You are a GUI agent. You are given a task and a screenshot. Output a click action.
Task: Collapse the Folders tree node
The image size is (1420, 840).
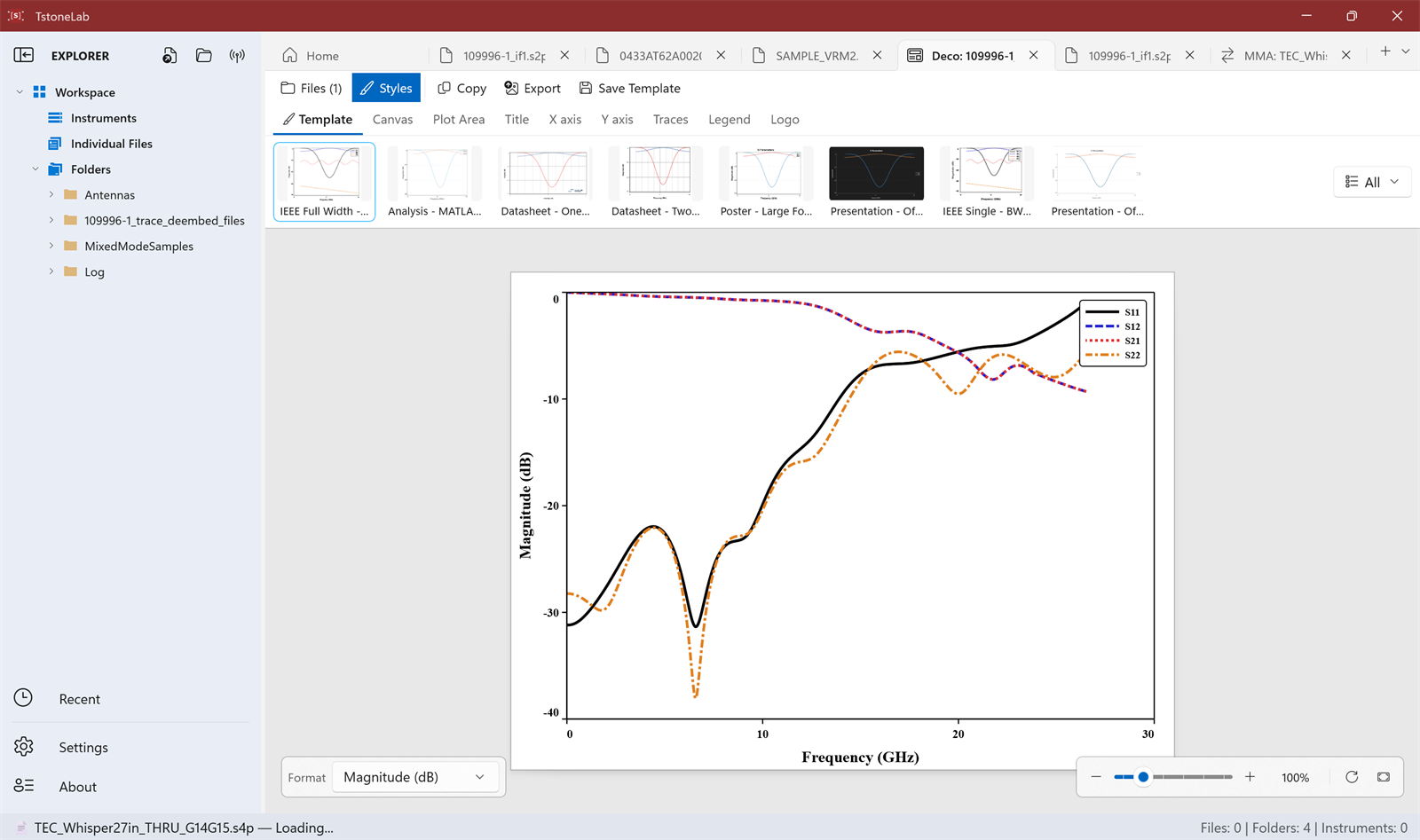(x=35, y=169)
